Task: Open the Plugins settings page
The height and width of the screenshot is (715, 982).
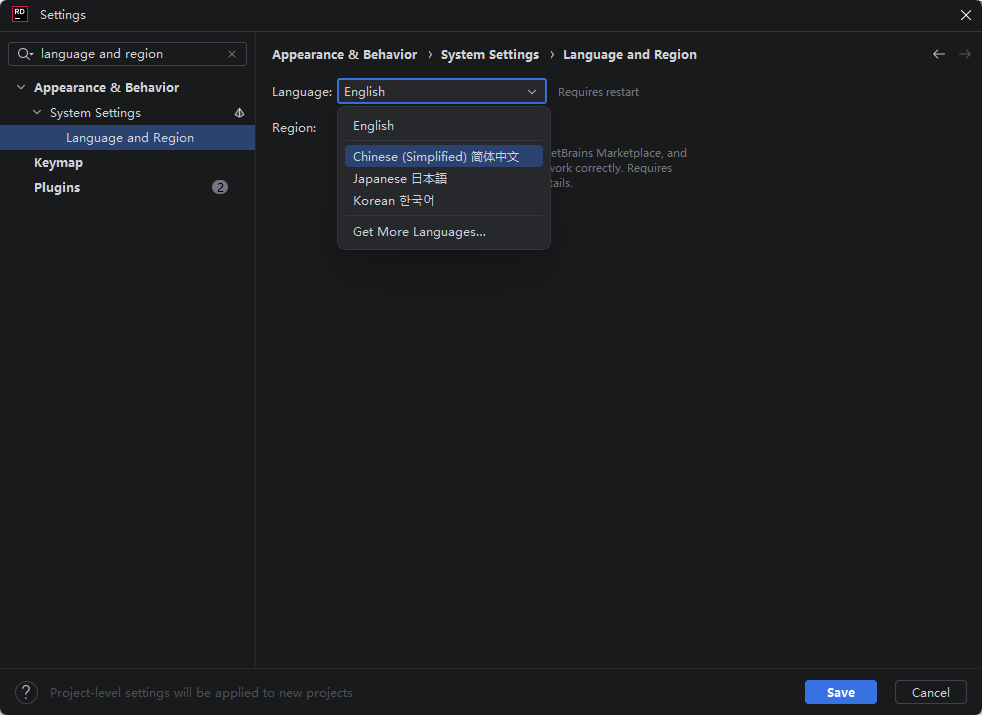Action: click(57, 187)
